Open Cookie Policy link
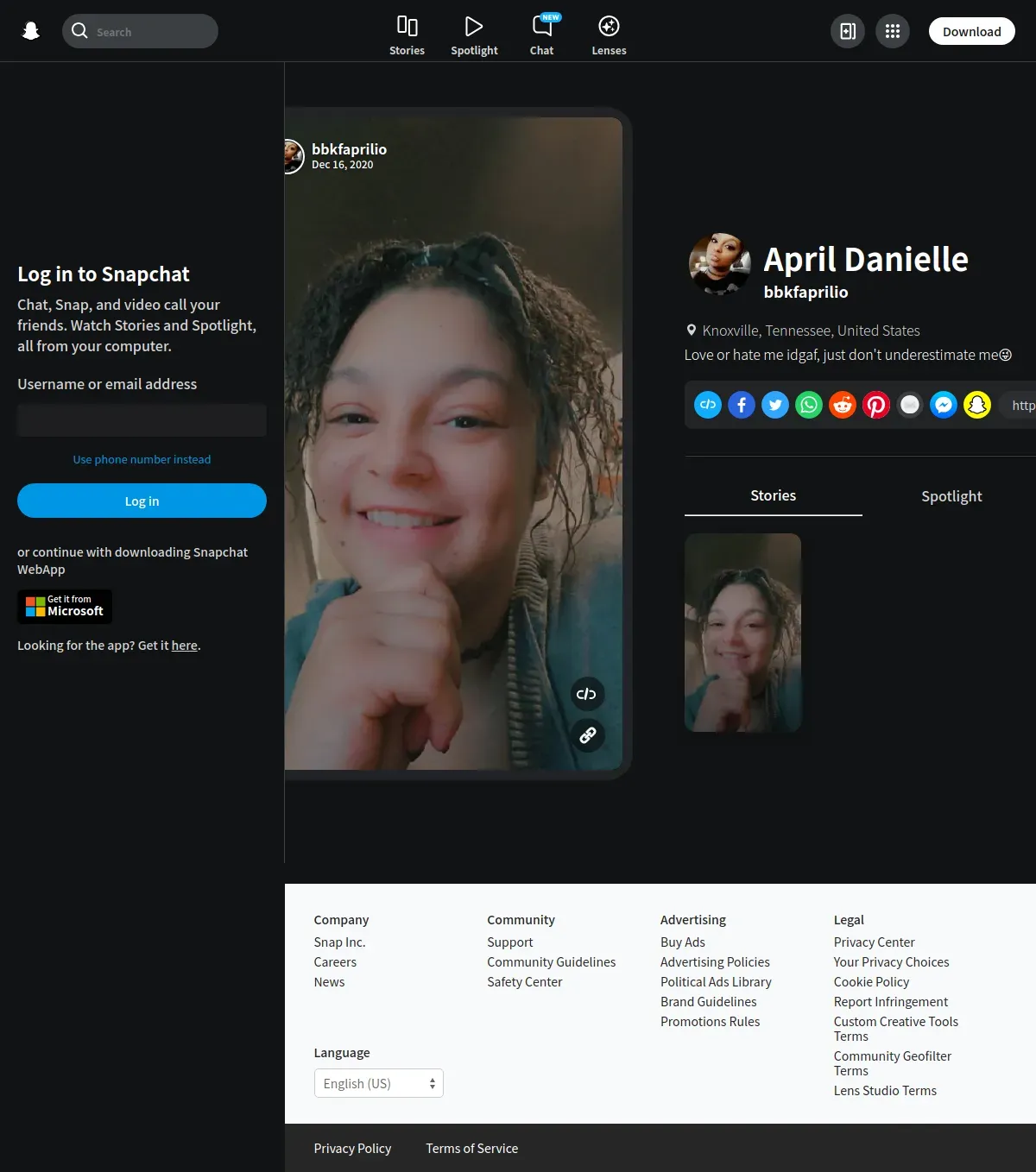Image resolution: width=1036 pixels, height=1172 pixels. (x=871, y=982)
